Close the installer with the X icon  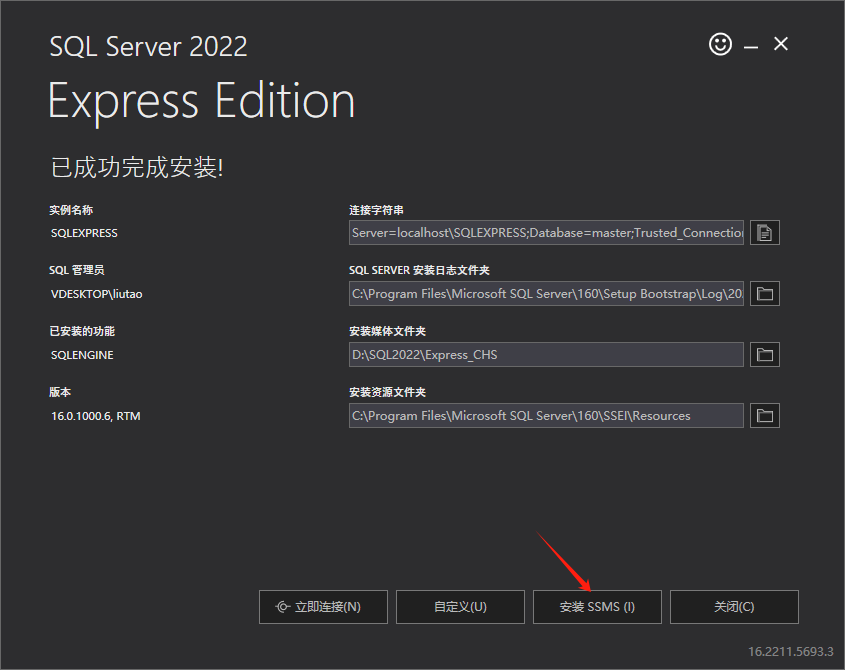click(780, 44)
